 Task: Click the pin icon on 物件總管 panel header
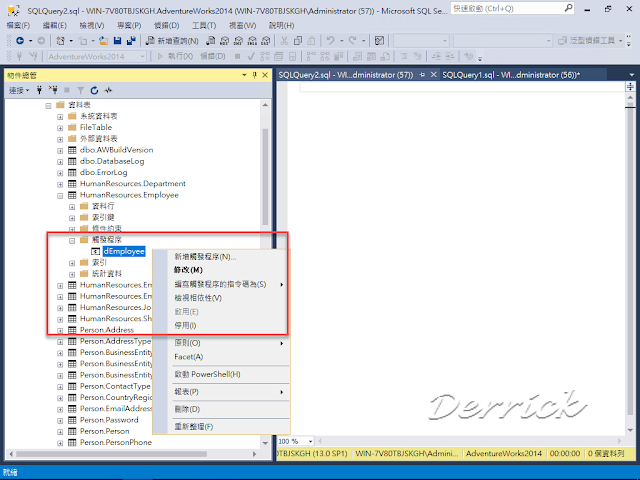tap(254, 75)
